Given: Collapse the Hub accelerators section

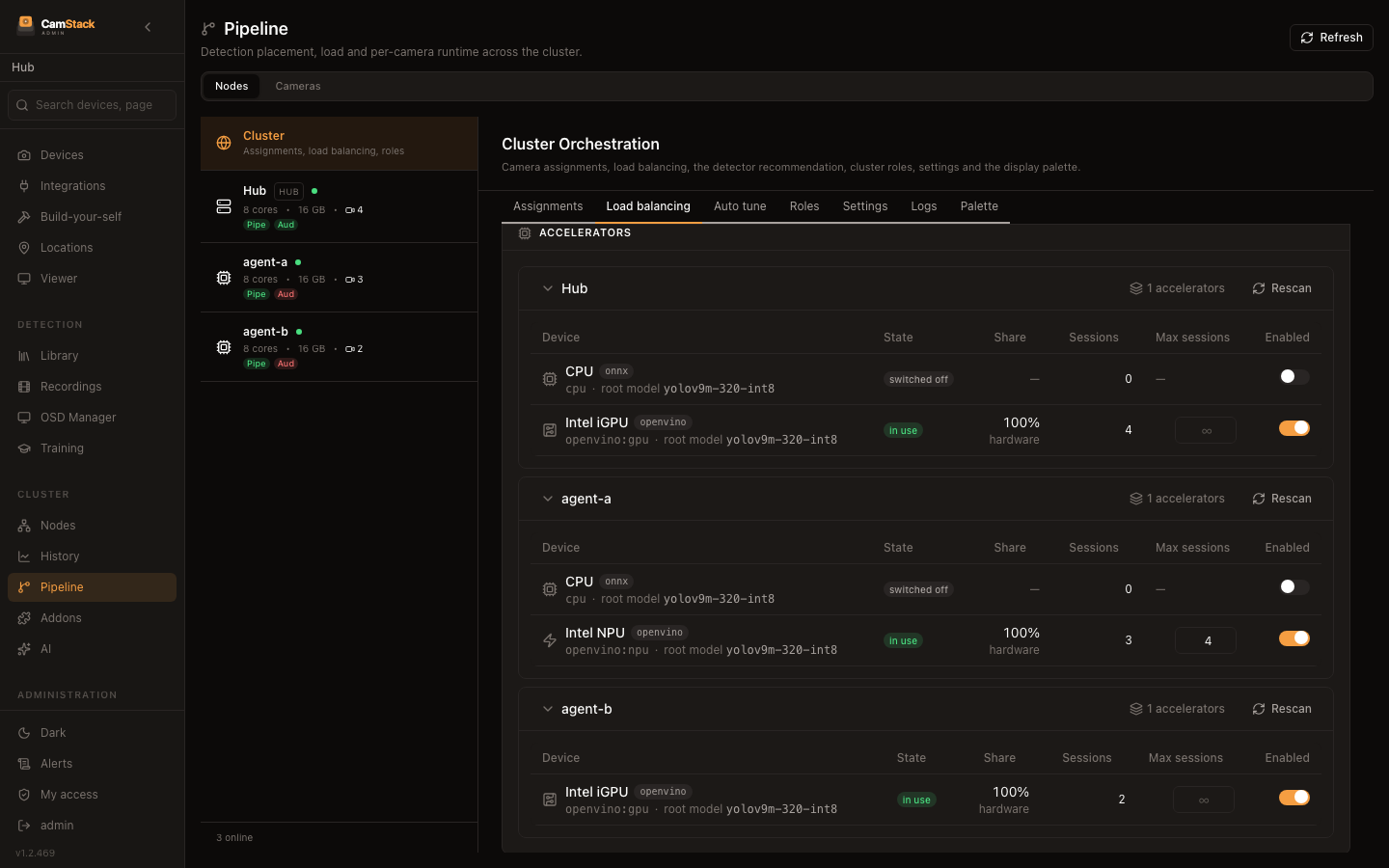Looking at the screenshot, I should pyautogui.click(x=548, y=288).
